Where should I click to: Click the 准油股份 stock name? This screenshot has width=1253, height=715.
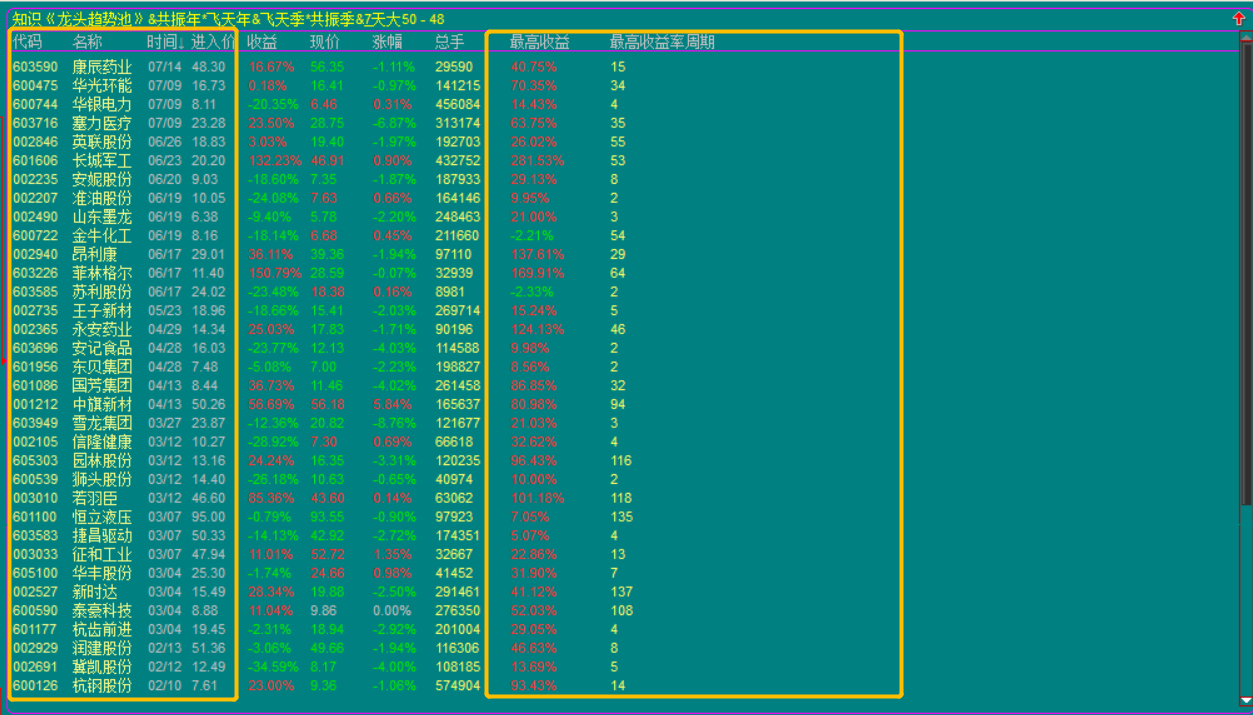[x=102, y=198]
